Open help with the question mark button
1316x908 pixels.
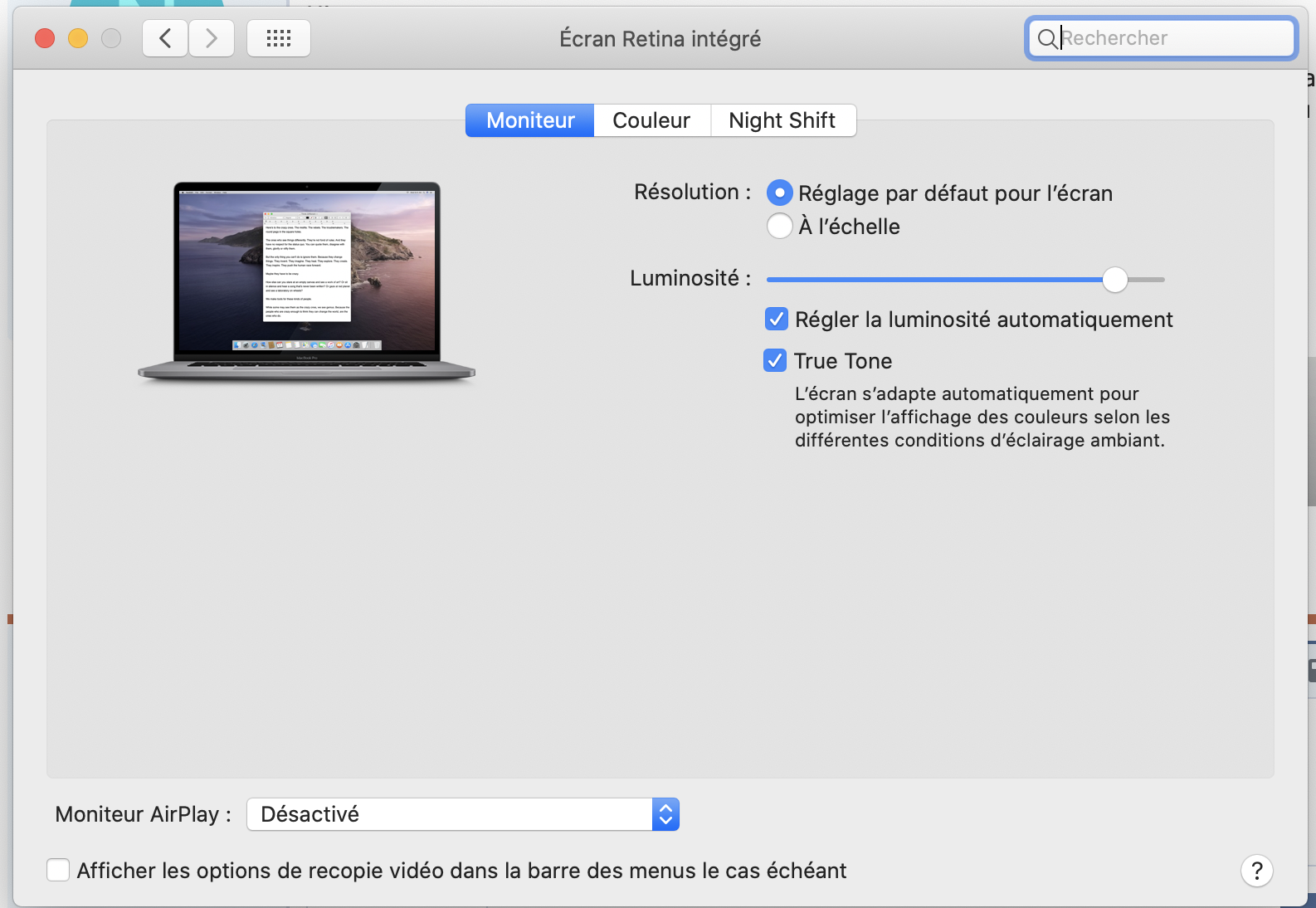[x=1257, y=871]
